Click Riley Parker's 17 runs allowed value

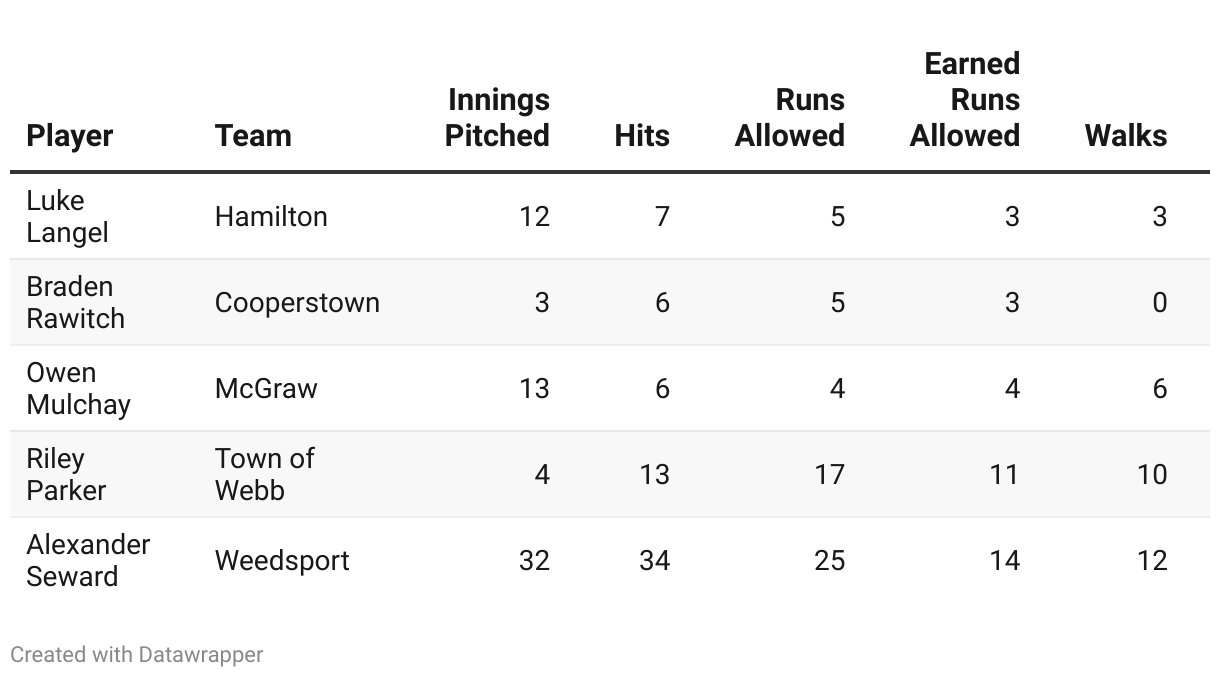tap(829, 474)
